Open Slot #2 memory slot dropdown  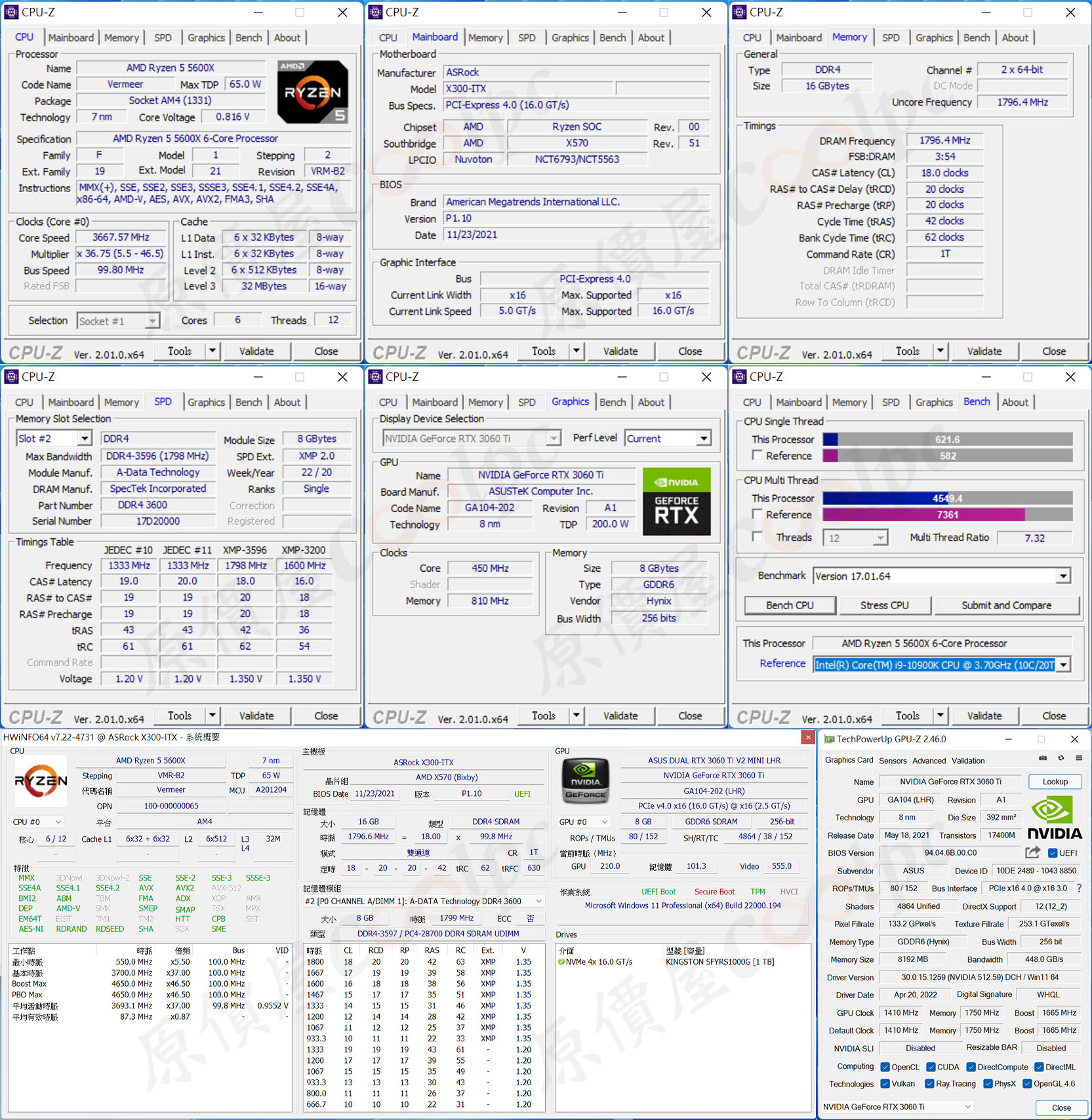click(x=54, y=438)
